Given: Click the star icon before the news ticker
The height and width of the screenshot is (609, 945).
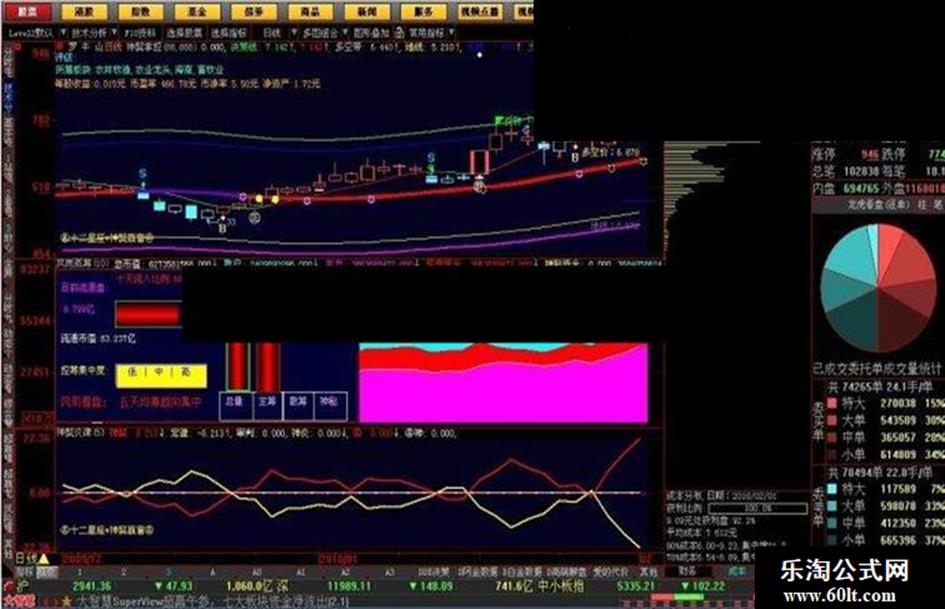Looking at the screenshot, I should click(66, 601).
